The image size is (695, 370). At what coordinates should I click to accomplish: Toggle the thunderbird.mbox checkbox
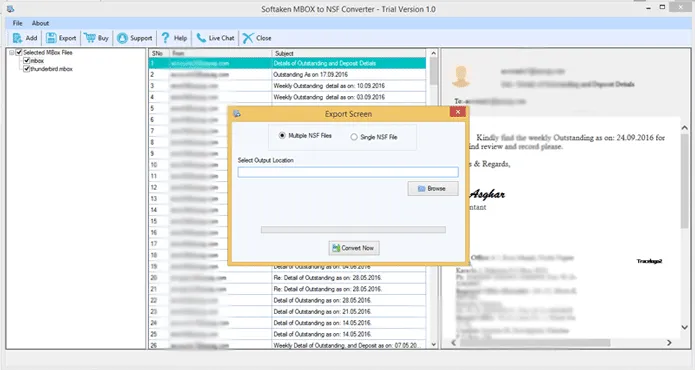tap(27, 69)
